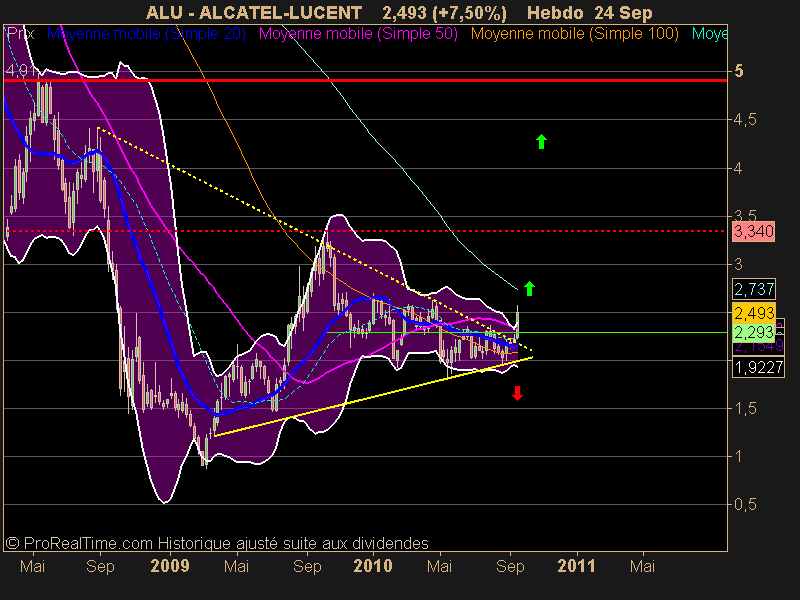Click the 2011 year label on time axis
The height and width of the screenshot is (600, 800).
(577, 566)
